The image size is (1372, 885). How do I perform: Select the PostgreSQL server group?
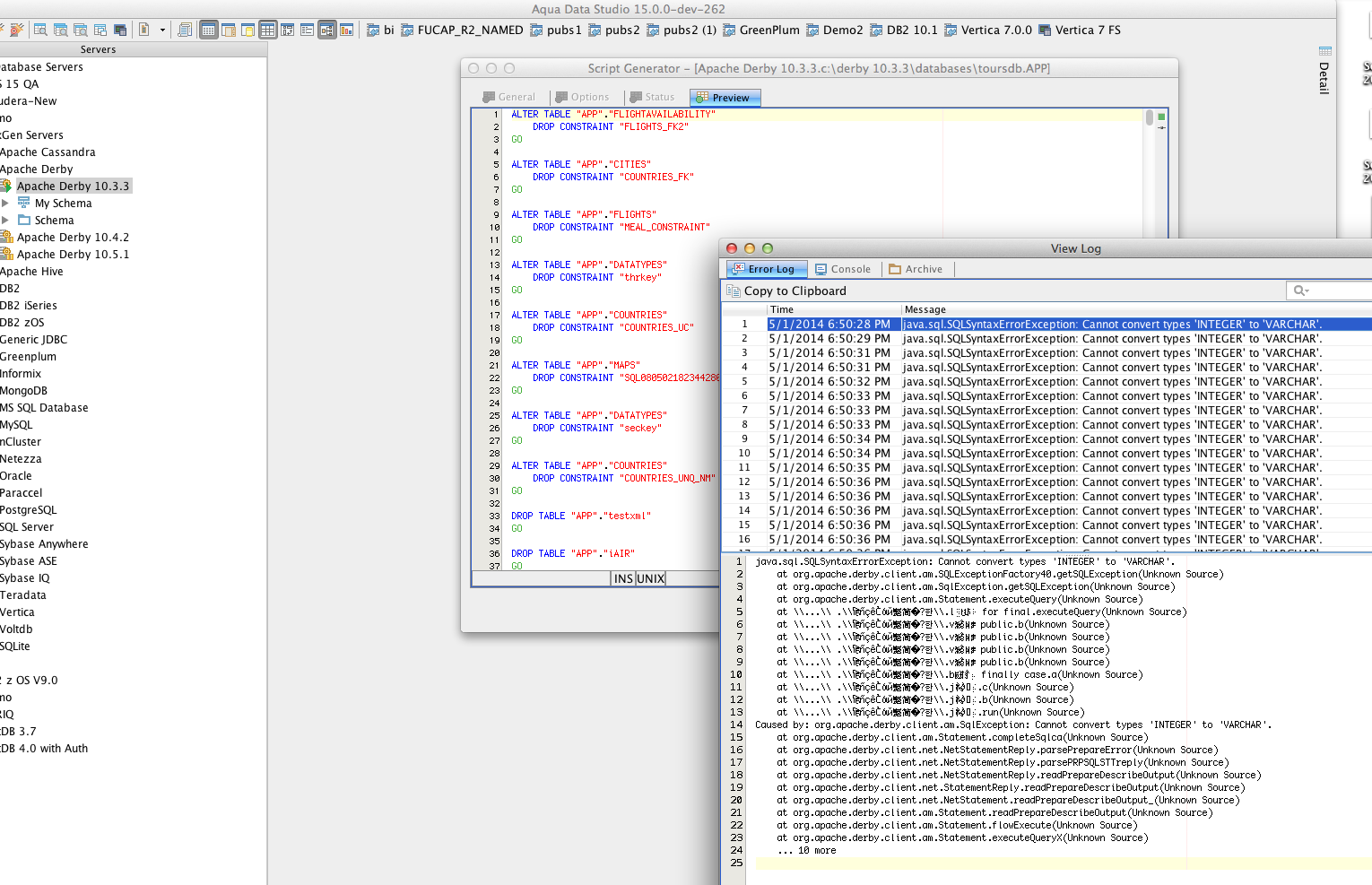tap(28, 510)
